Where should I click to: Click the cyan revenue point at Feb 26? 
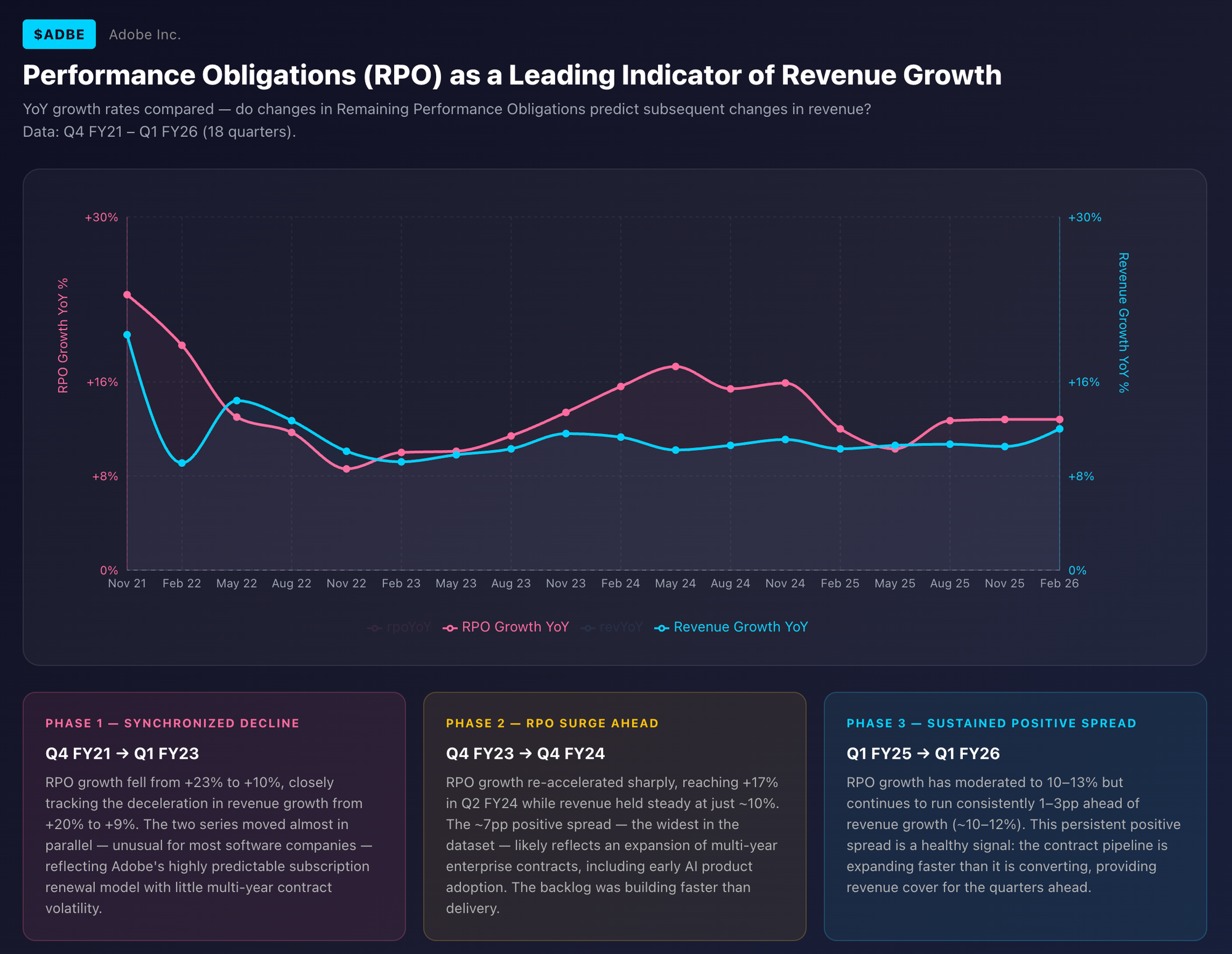tap(1060, 429)
